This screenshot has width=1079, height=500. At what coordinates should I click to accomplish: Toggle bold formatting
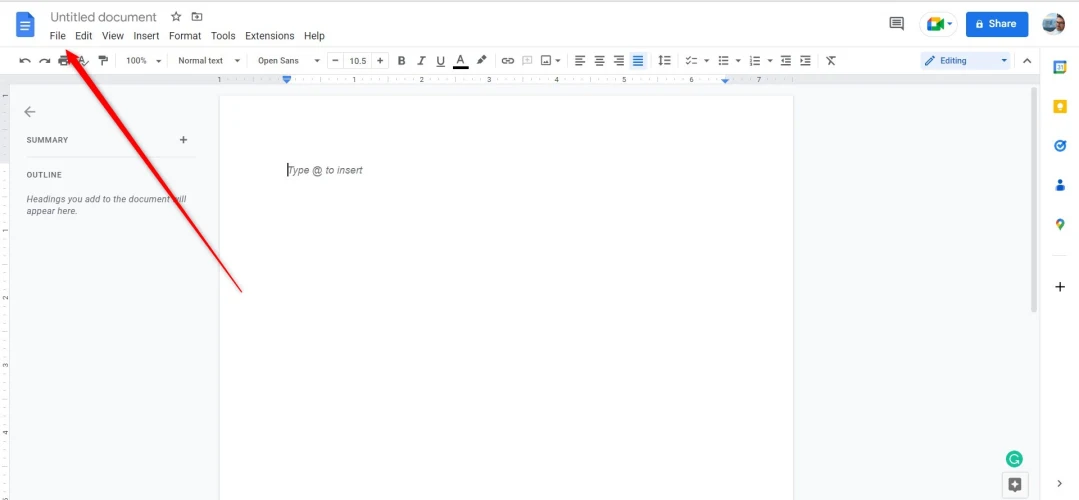402,61
